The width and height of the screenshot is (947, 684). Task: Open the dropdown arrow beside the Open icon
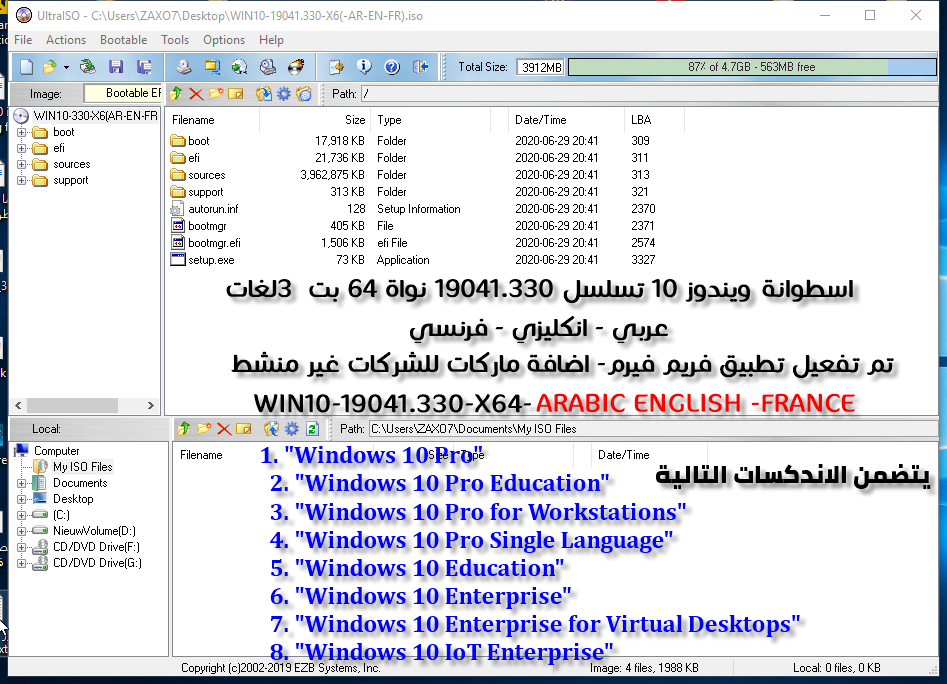pyautogui.click(x=66, y=67)
